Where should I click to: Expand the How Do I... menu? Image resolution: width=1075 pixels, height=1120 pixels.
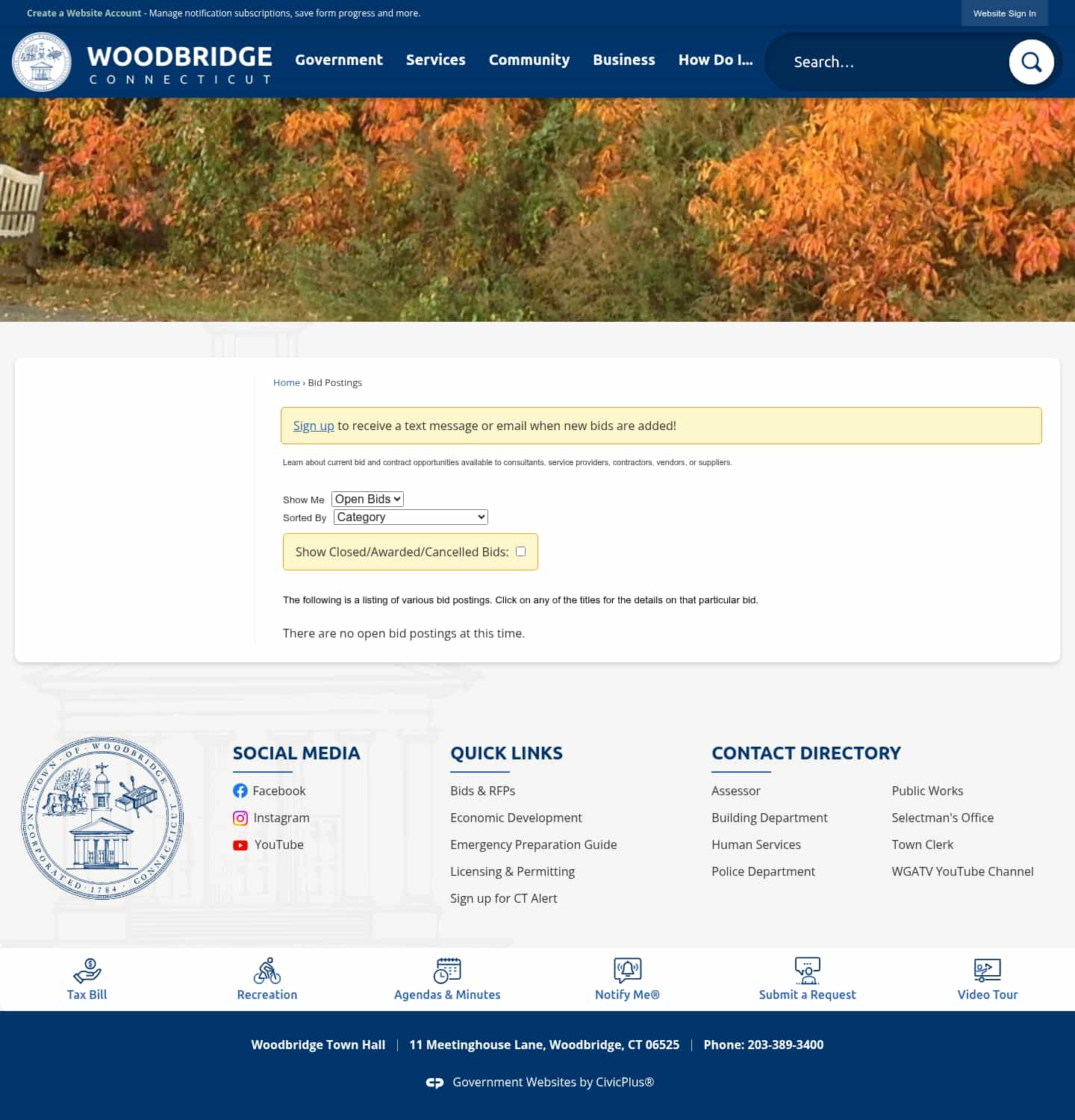coord(714,60)
